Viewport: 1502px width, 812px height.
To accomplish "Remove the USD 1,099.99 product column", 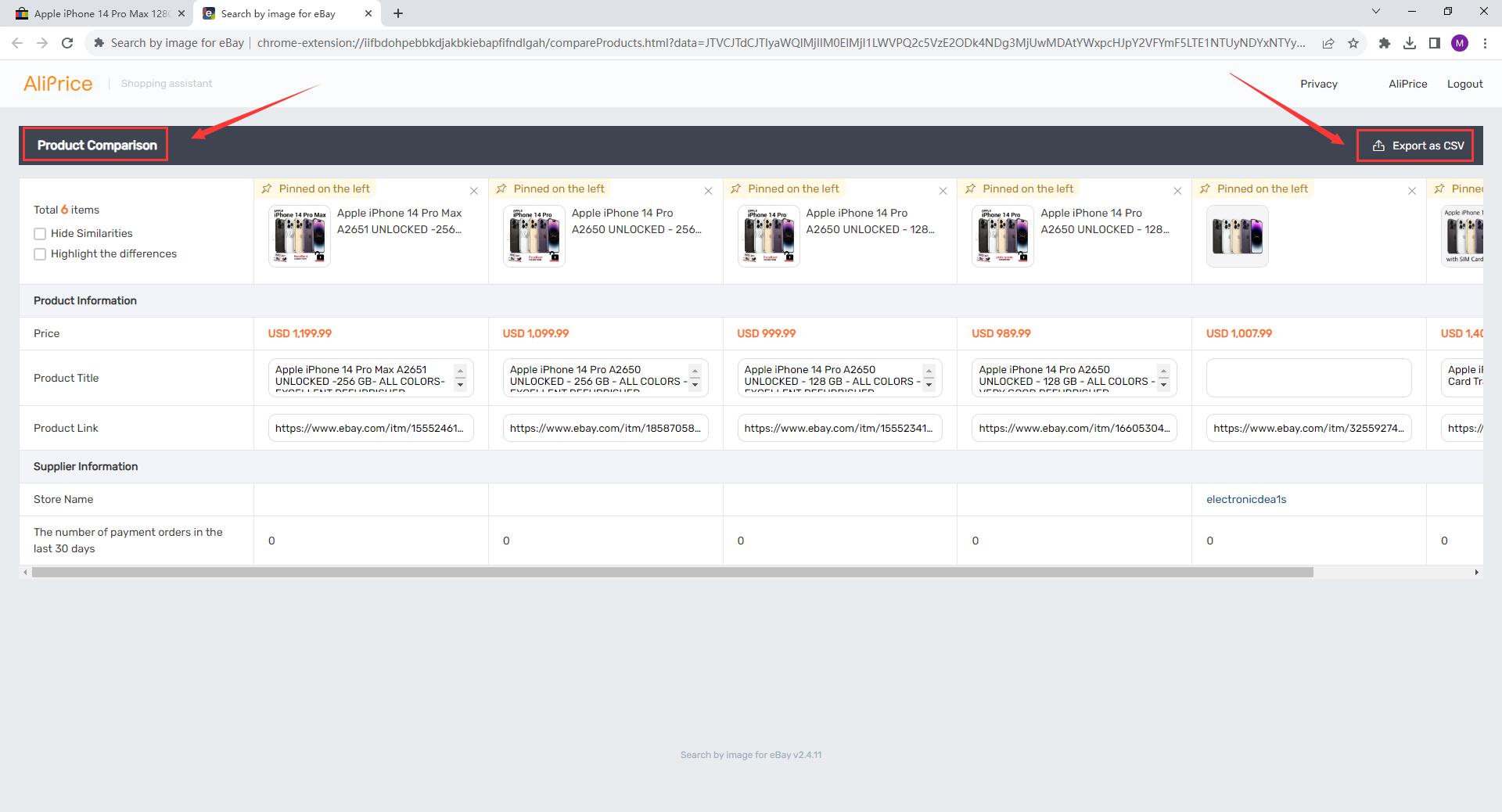I will pyautogui.click(x=708, y=191).
